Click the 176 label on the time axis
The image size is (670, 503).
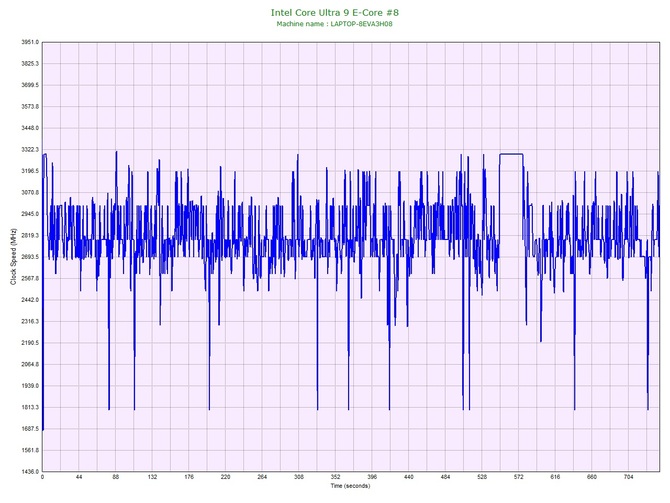[x=189, y=477]
